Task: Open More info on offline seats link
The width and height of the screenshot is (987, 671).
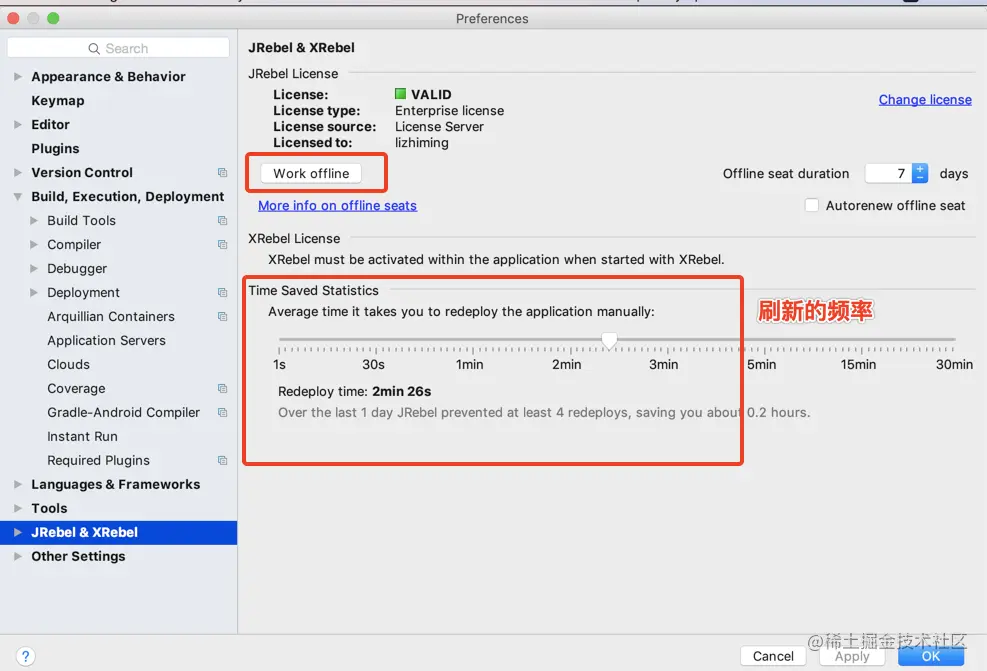Action: pyautogui.click(x=337, y=205)
